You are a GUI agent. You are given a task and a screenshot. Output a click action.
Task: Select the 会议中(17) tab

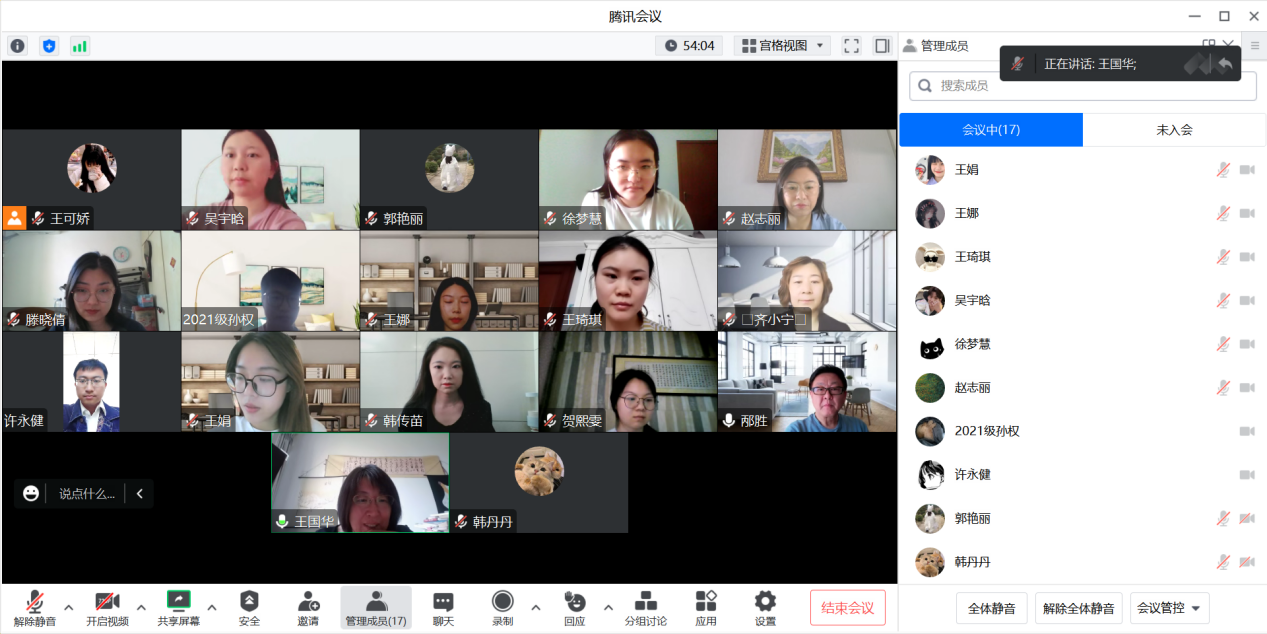991,130
